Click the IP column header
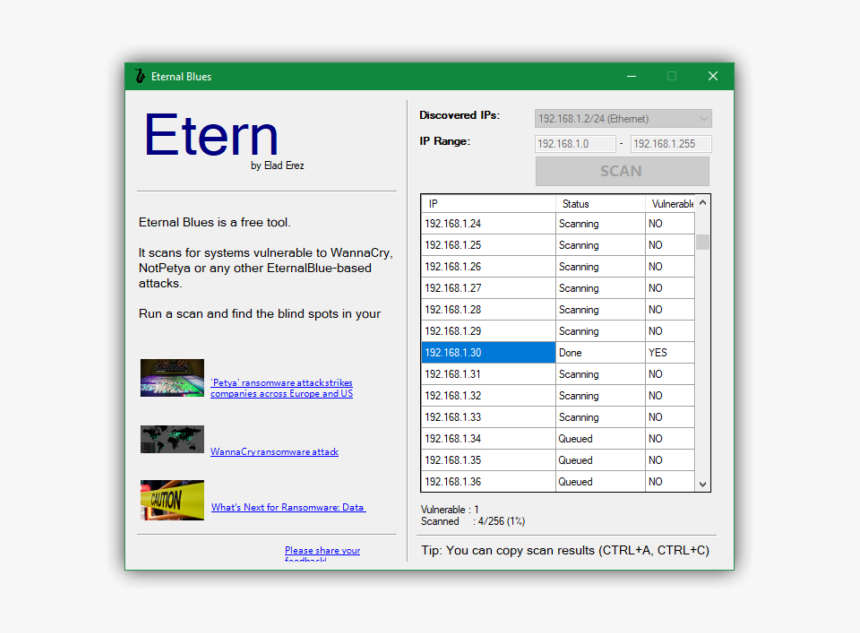This screenshot has width=860, height=633. click(x=488, y=204)
